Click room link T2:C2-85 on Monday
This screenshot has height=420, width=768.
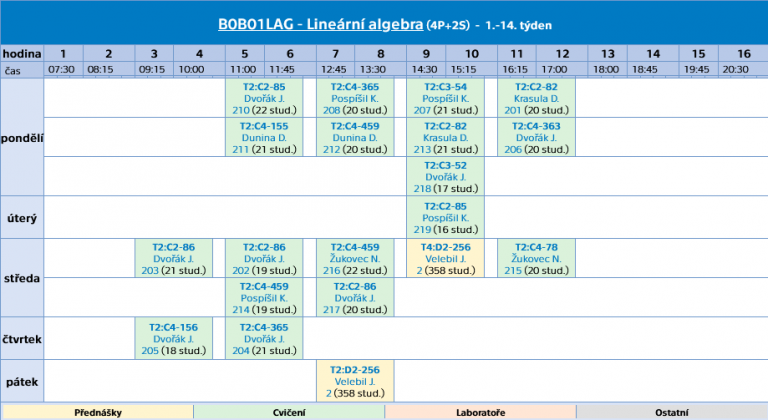(x=264, y=87)
